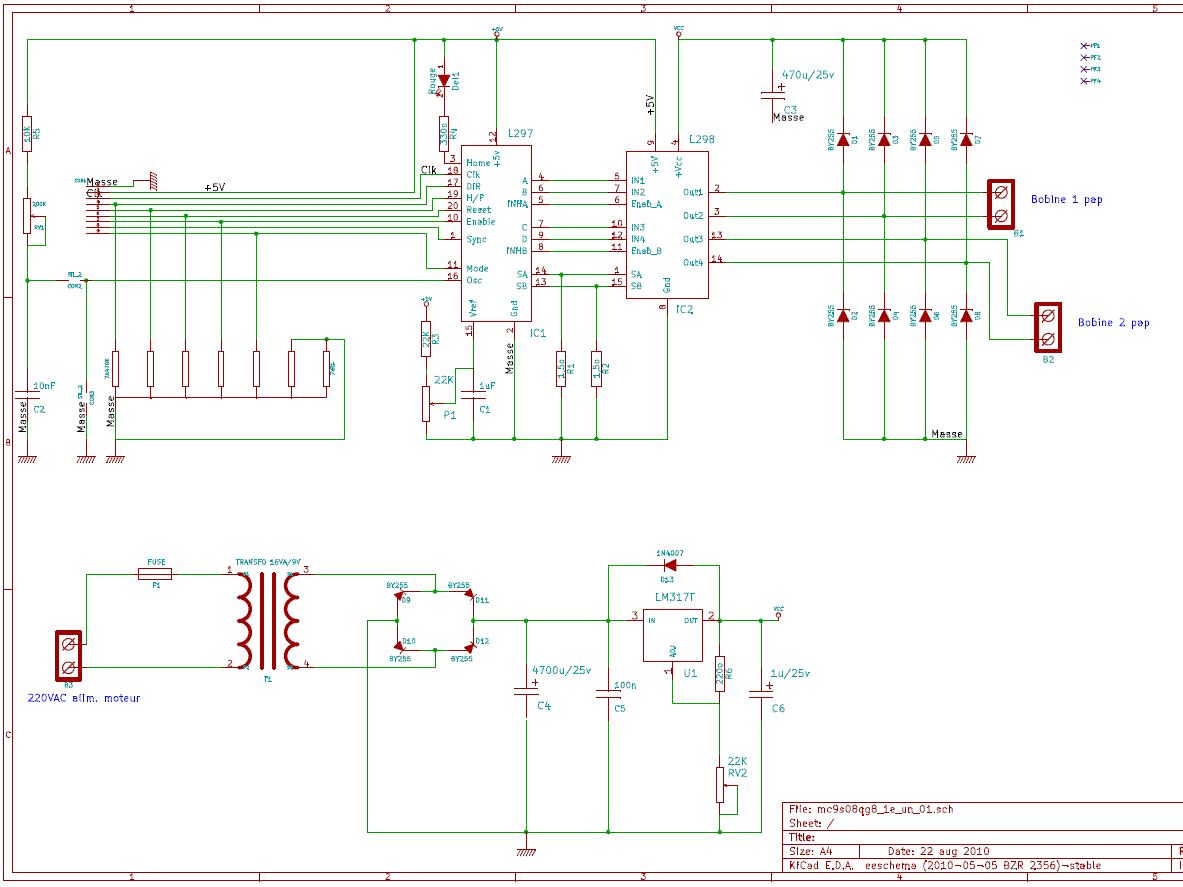
Task: Select terminal block B3 mains input
Action: pyautogui.click(x=69, y=655)
